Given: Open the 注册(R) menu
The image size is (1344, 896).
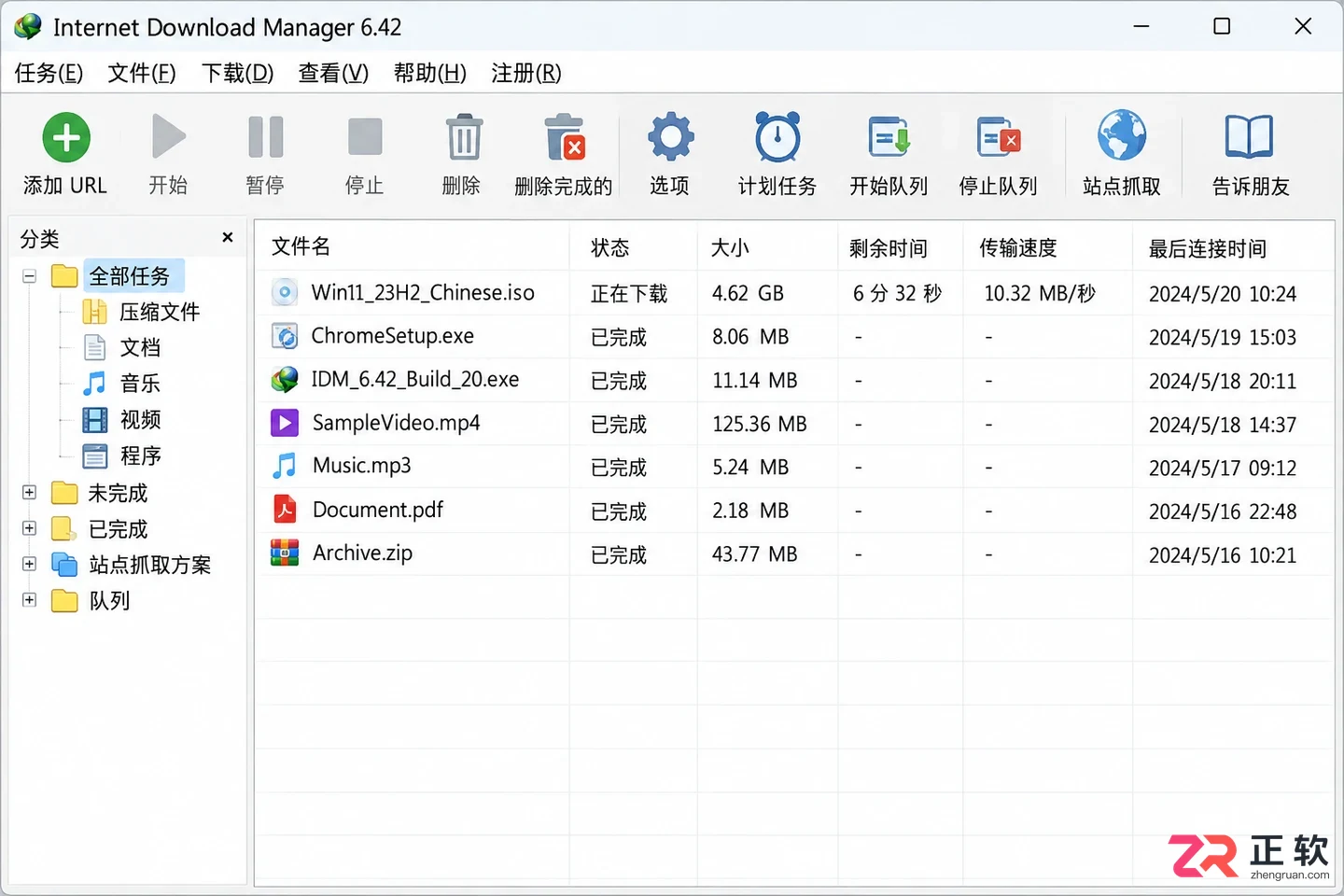Looking at the screenshot, I should 526,73.
